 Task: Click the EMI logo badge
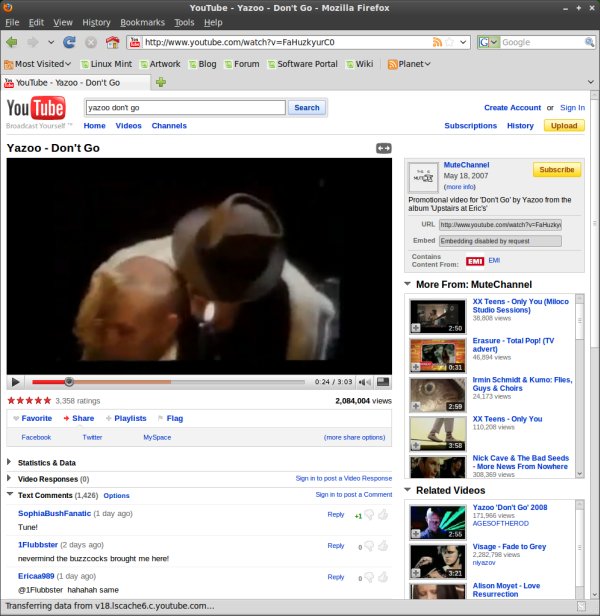475,261
